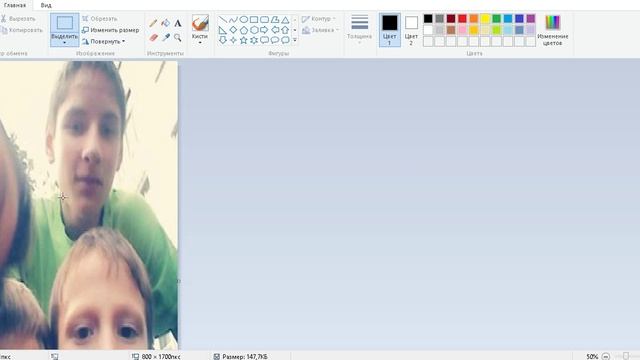The width and height of the screenshot is (640, 360).
Task: Choose the Left arrow shape
Action: tap(275, 30)
